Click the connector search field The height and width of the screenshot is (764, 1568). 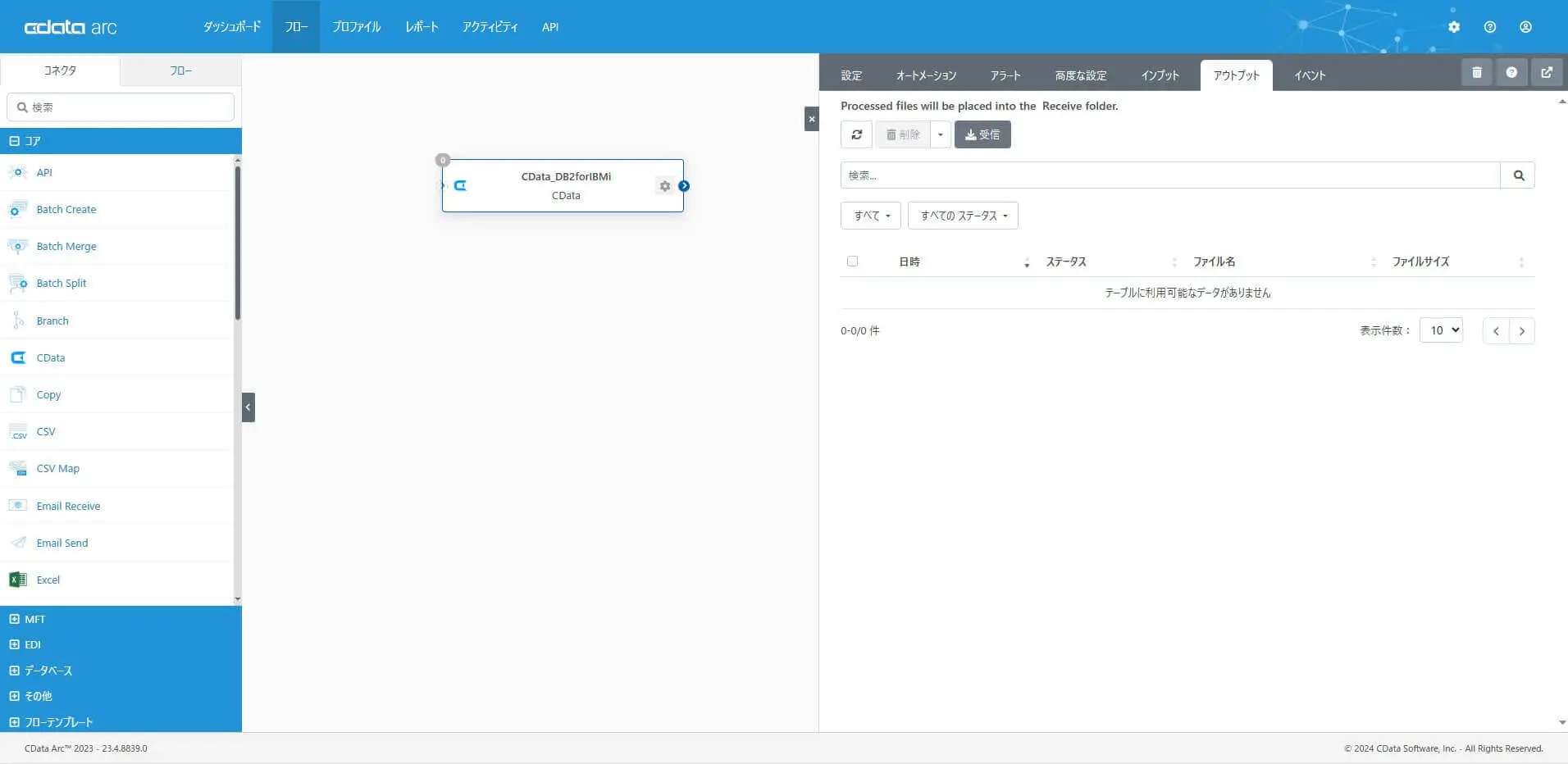121,107
